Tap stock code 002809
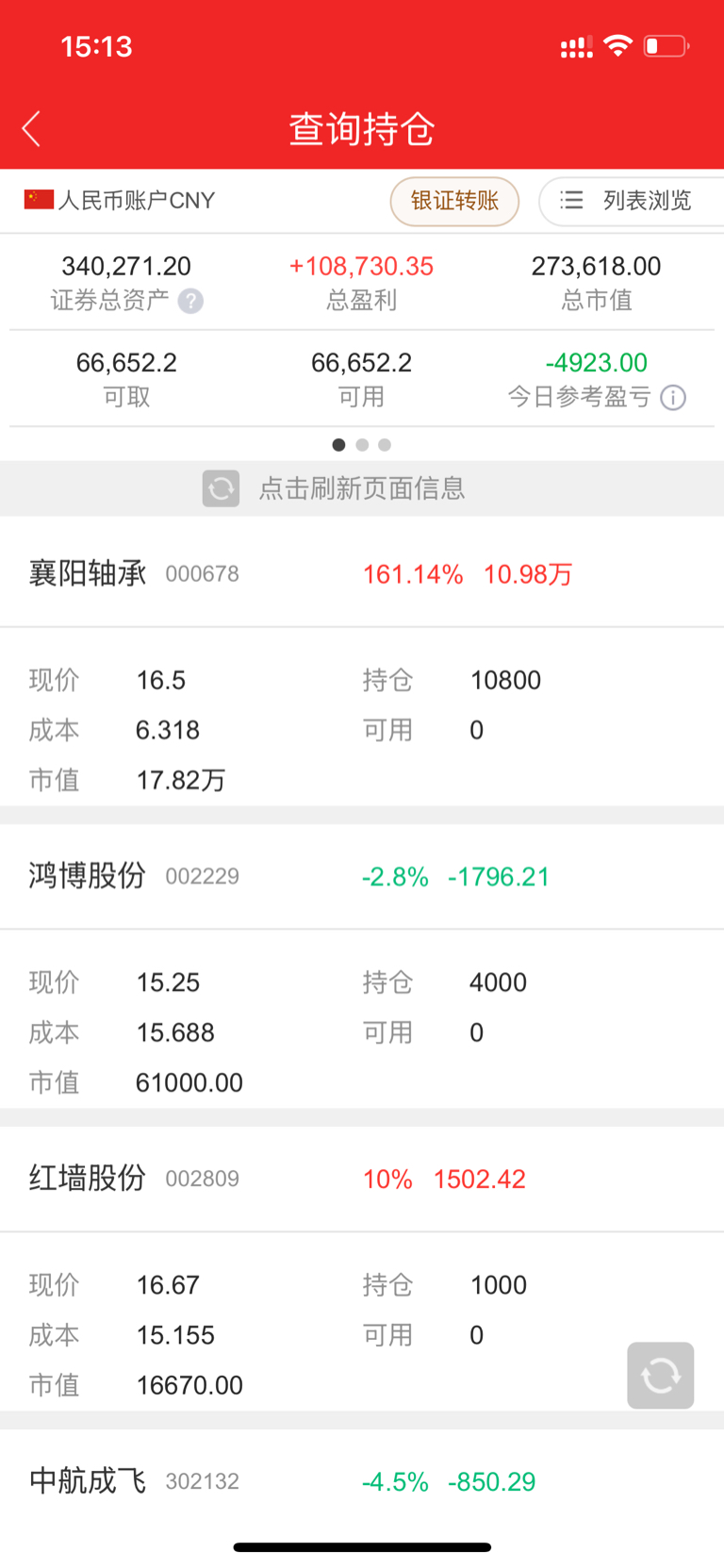Viewport: 724px width, 1568px height. tap(203, 1180)
